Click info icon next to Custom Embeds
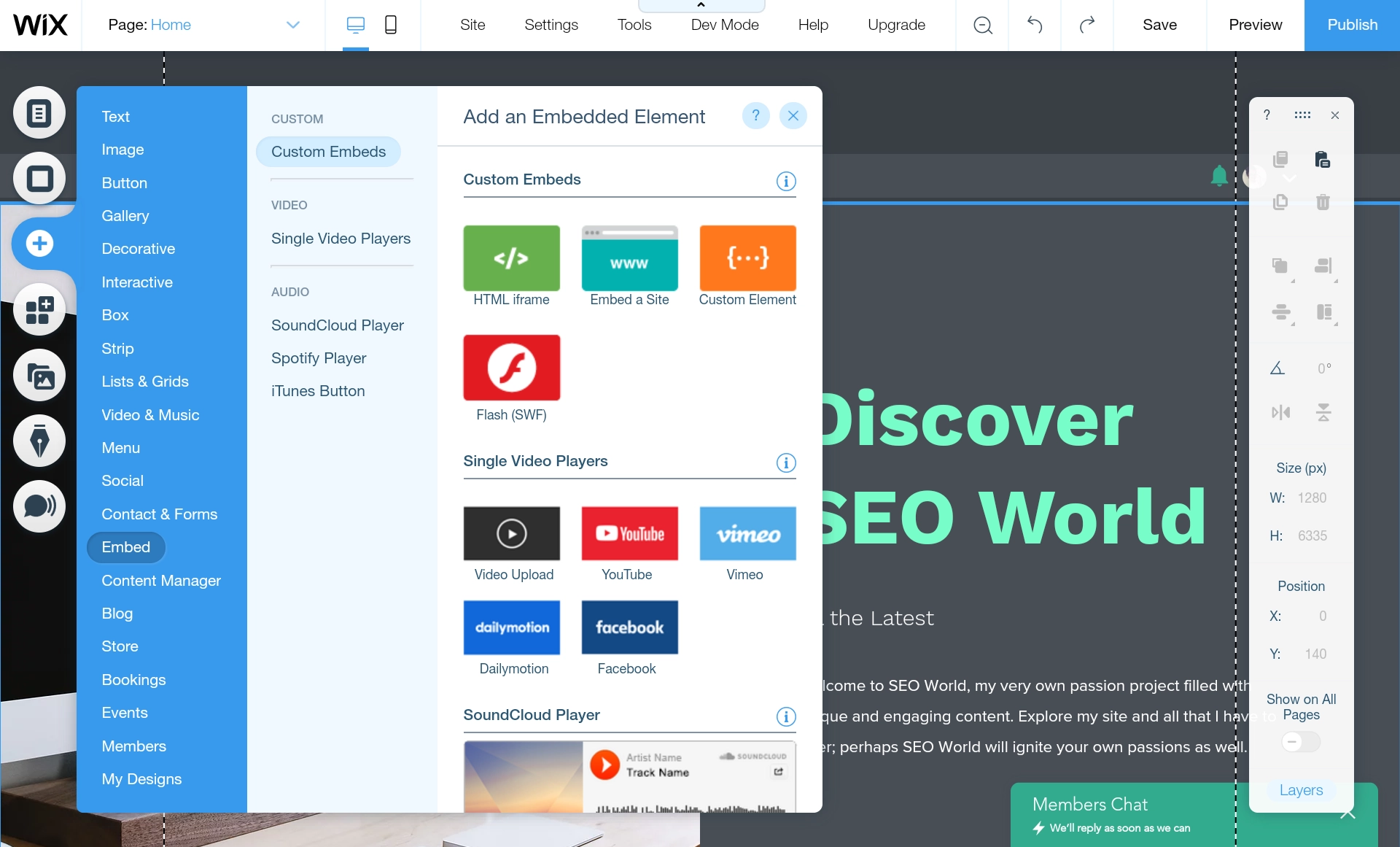 pyautogui.click(x=786, y=181)
